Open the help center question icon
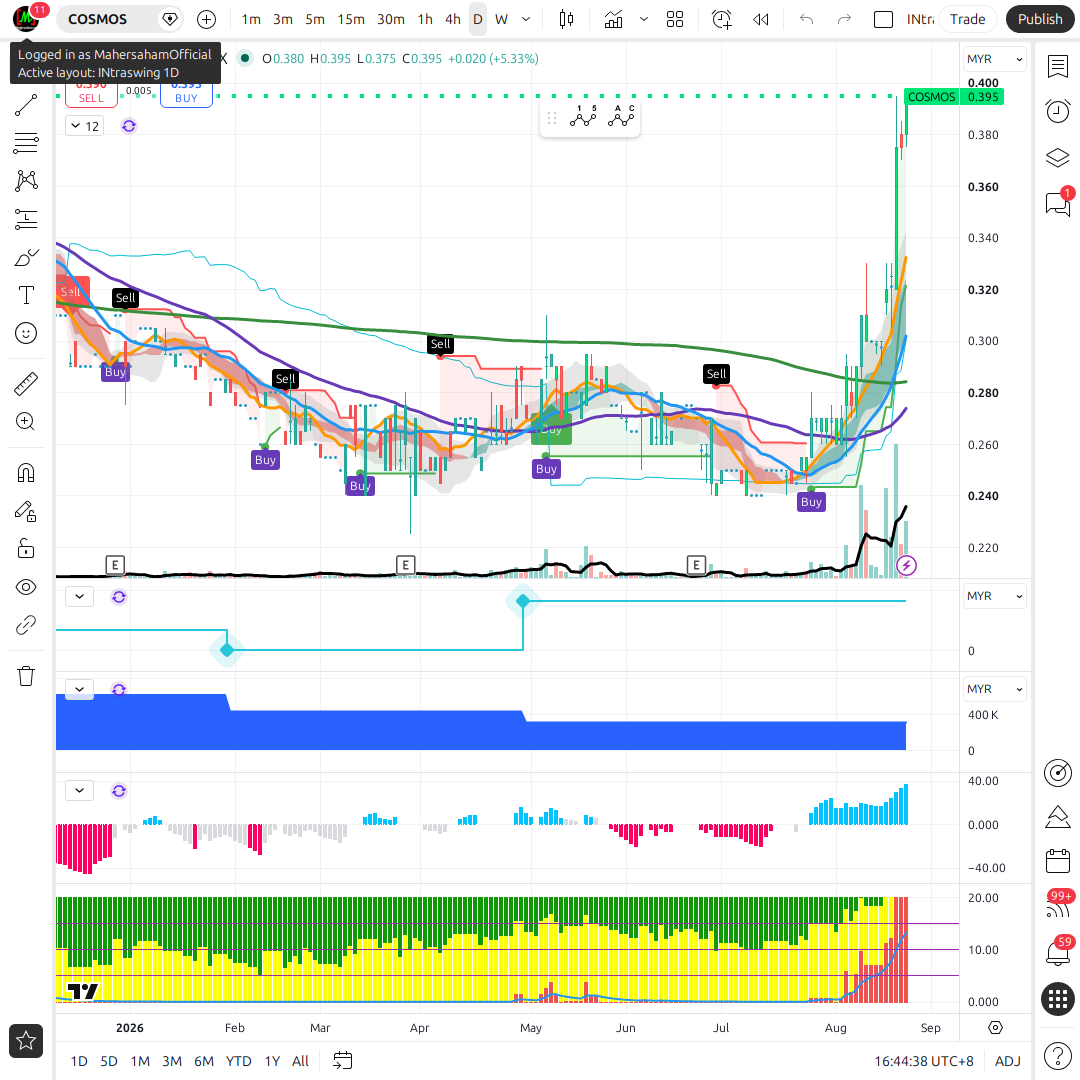Image resolution: width=1080 pixels, height=1080 pixels. [x=1057, y=1055]
